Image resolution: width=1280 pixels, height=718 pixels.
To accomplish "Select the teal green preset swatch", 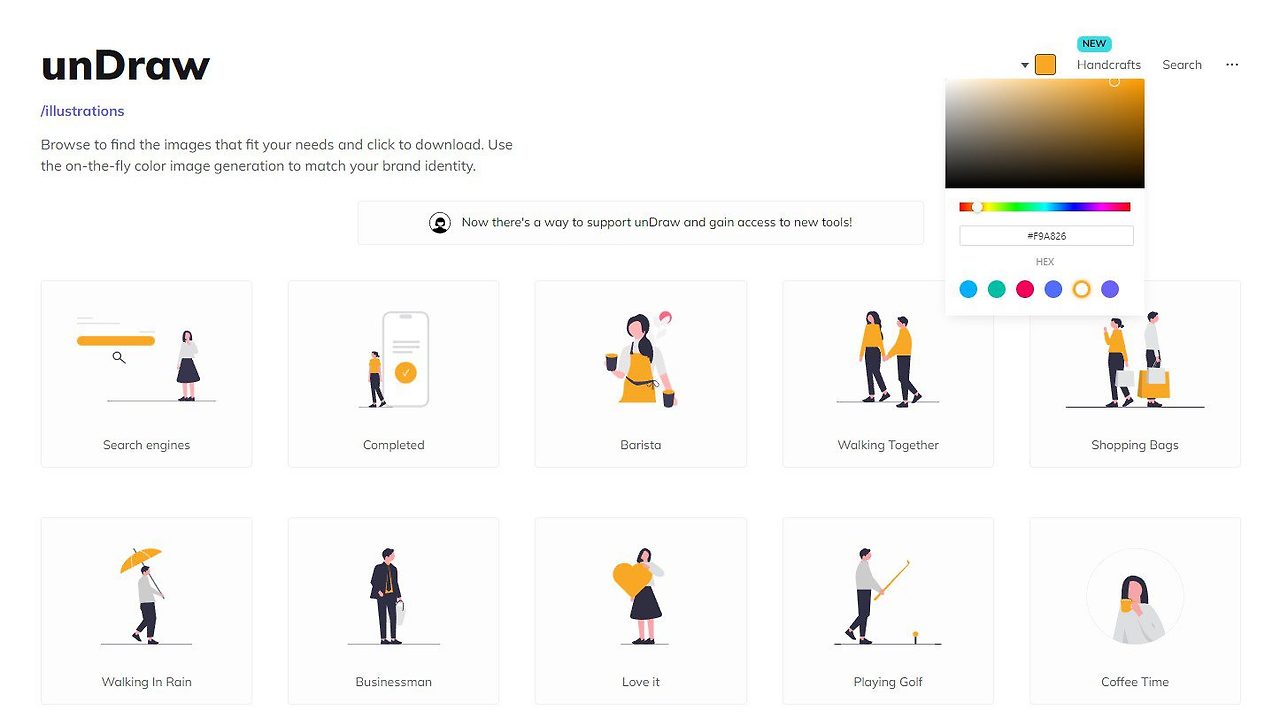I will (x=996, y=289).
